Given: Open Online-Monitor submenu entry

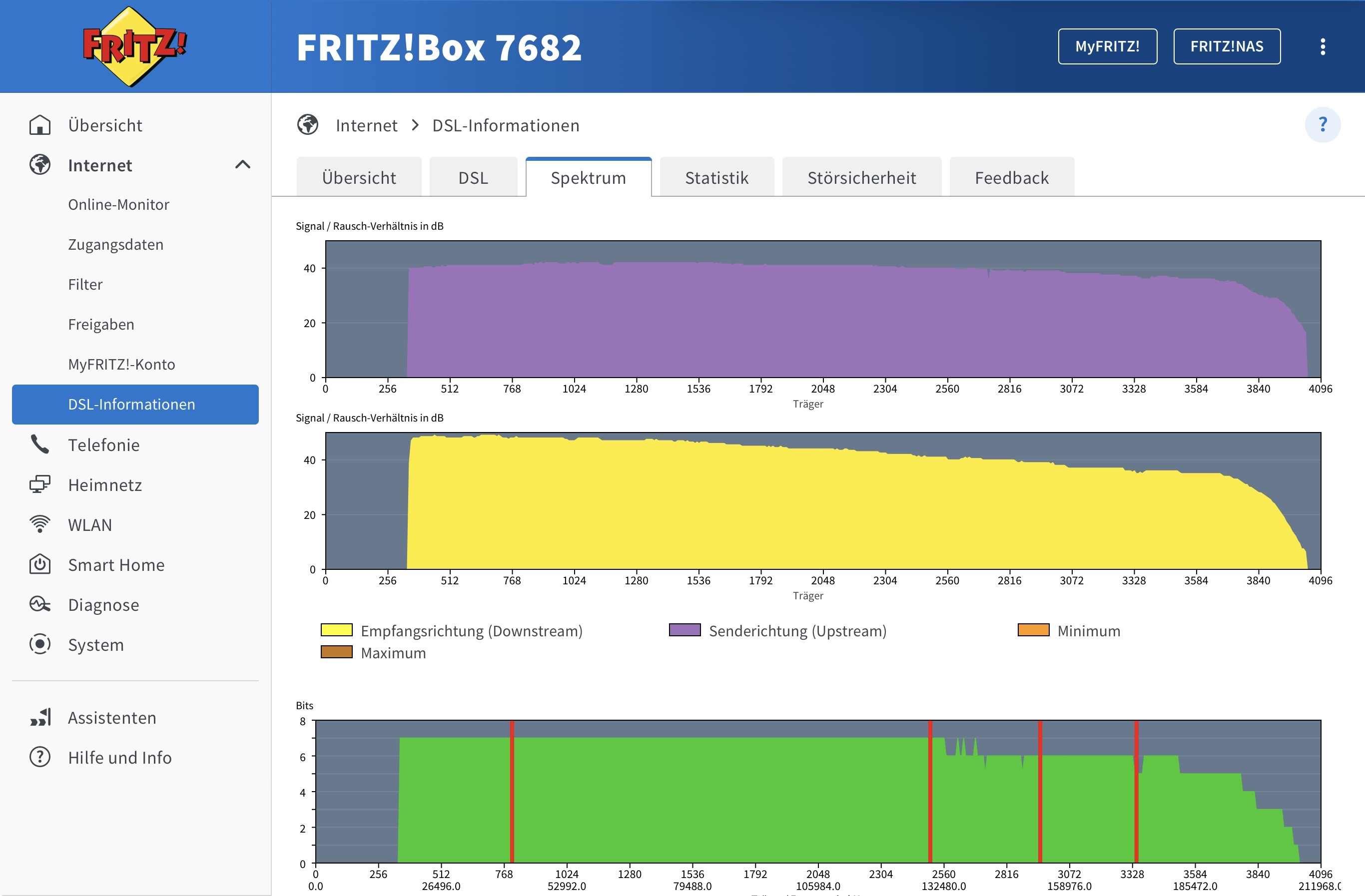Looking at the screenshot, I should pyautogui.click(x=119, y=205).
